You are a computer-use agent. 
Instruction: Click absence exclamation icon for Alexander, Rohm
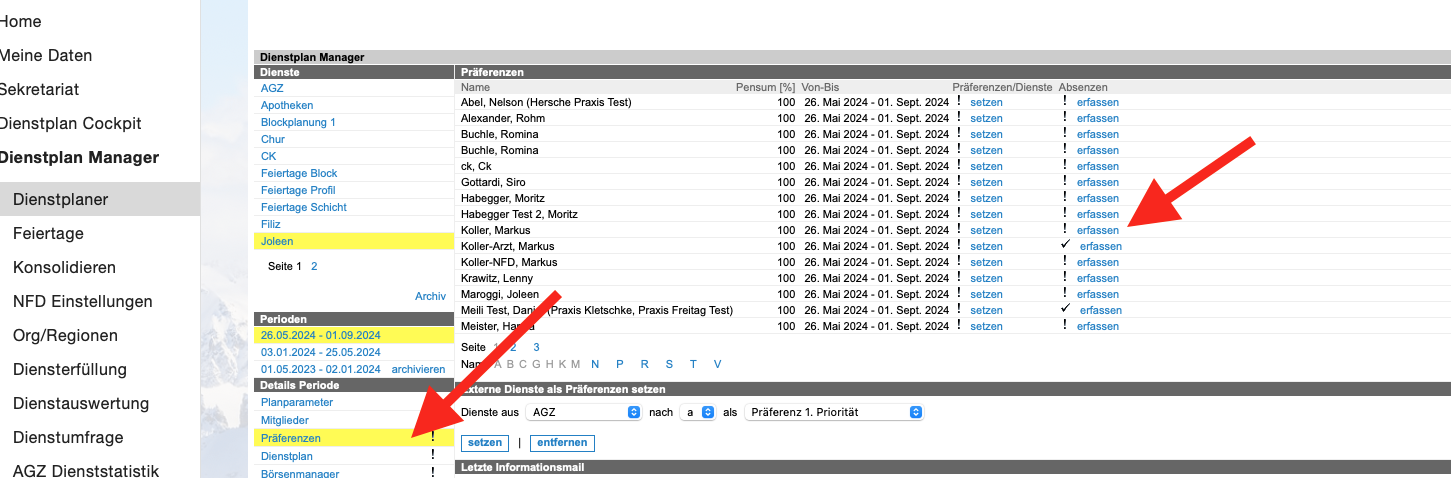point(1065,118)
